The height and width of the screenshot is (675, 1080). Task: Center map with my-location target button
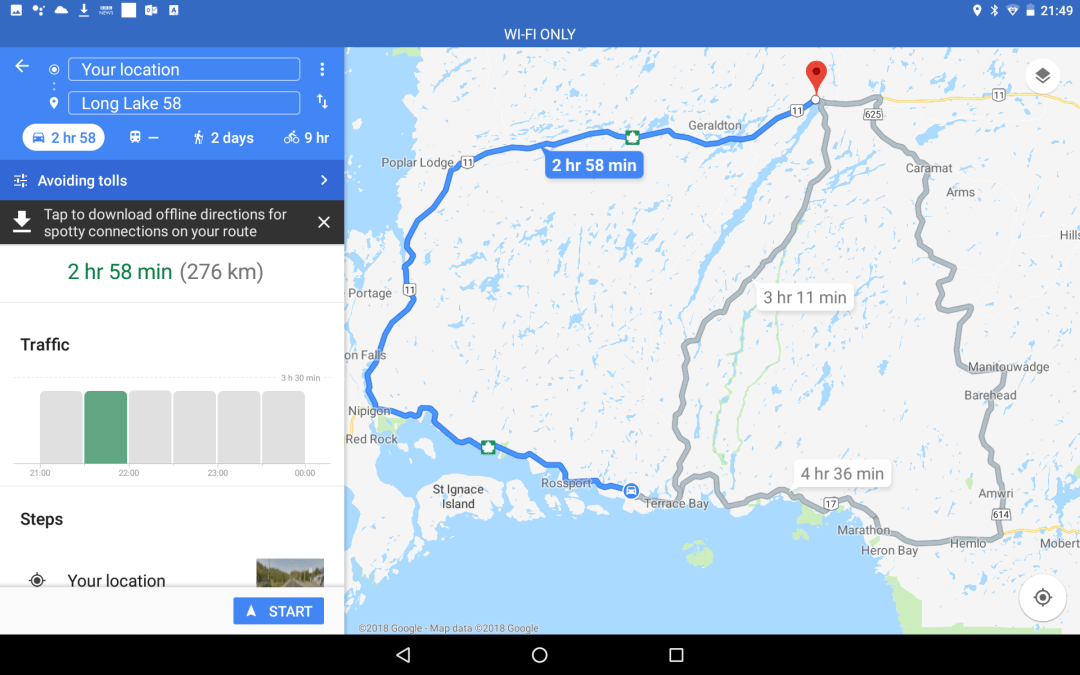pos(1042,597)
